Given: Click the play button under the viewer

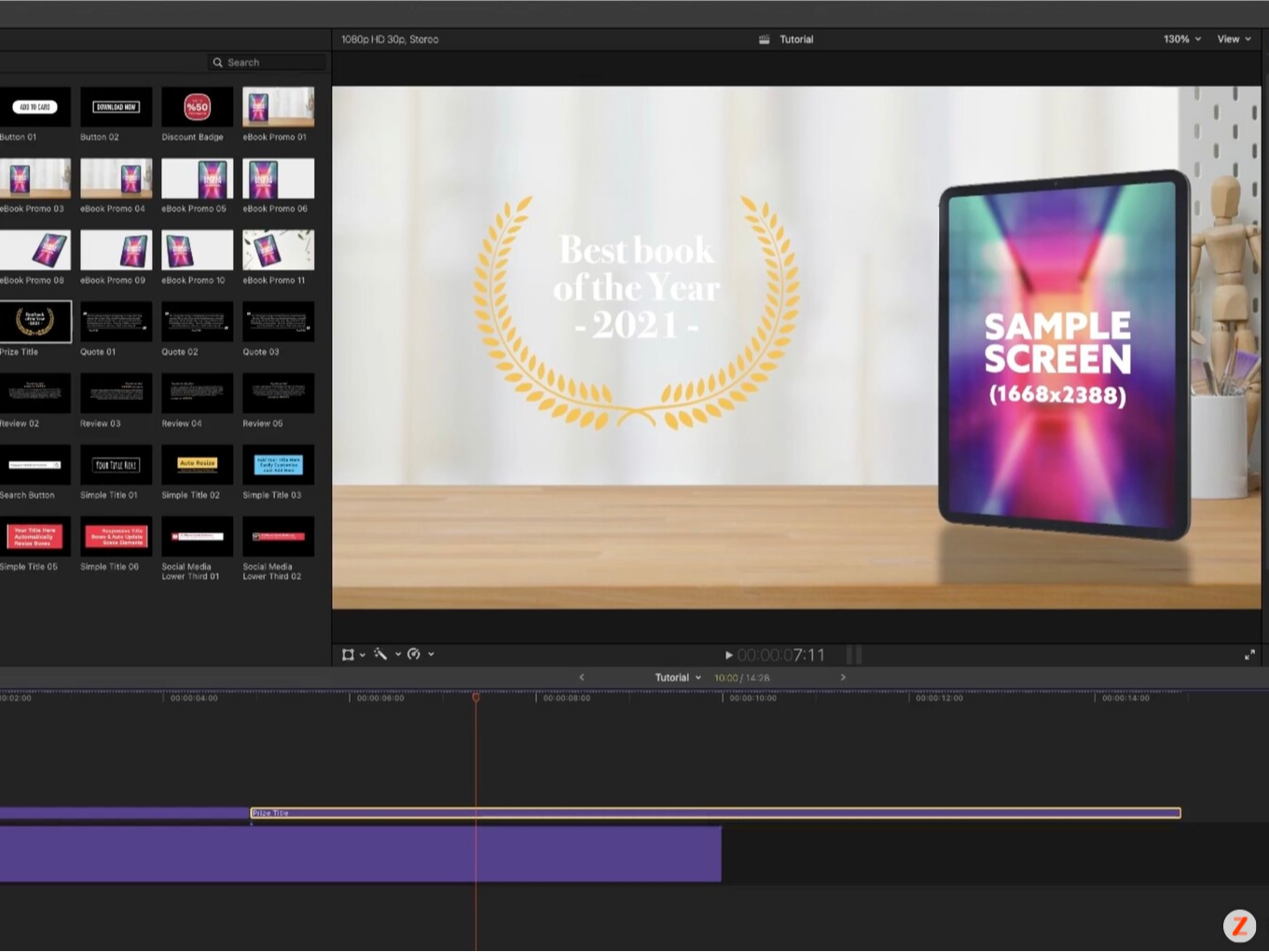Looking at the screenshot, I should pyautogui.click(x=729, y=655).
